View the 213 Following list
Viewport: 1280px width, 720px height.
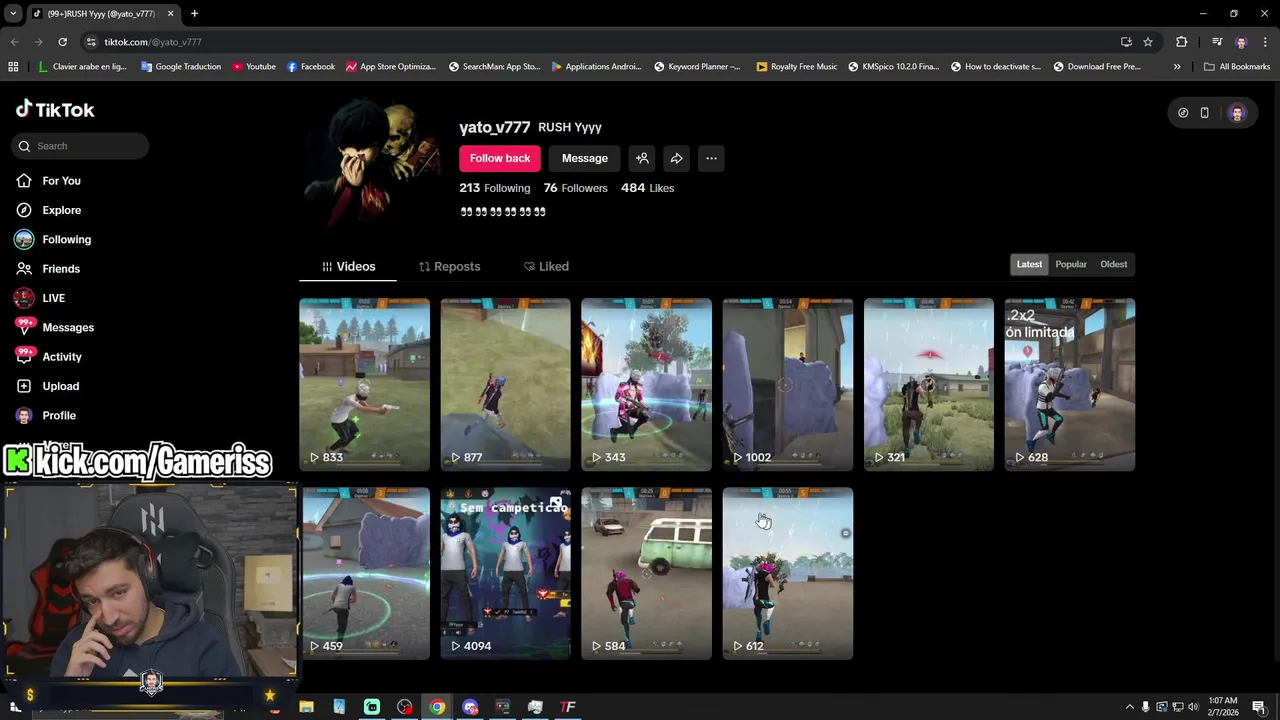[495, 188]
